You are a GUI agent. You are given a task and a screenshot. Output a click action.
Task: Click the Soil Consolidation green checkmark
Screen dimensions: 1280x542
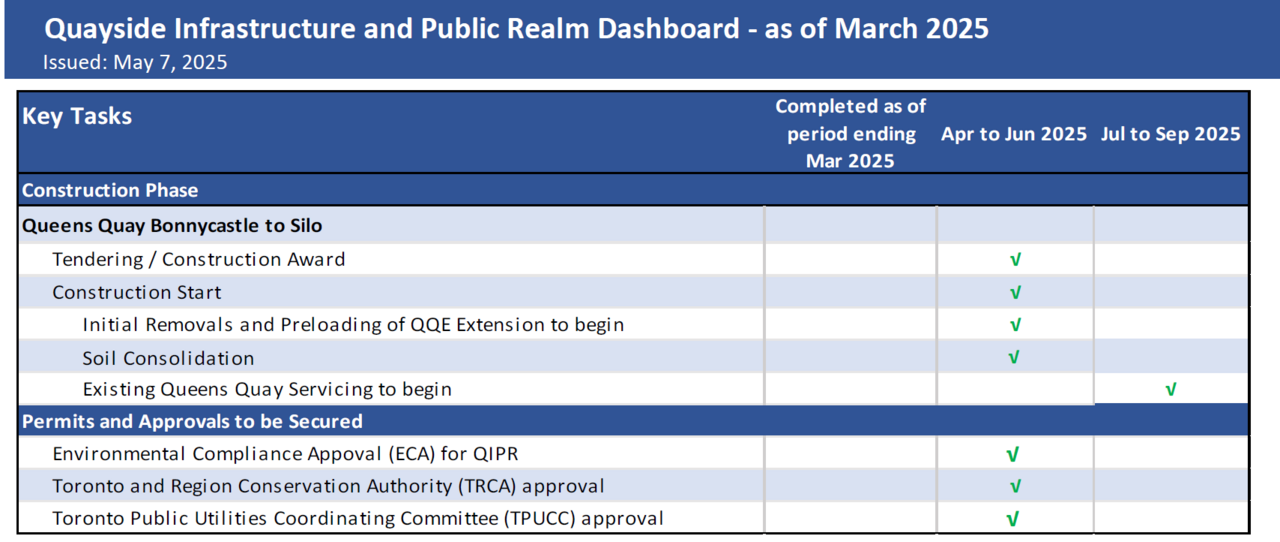[x=1013, y=357]
